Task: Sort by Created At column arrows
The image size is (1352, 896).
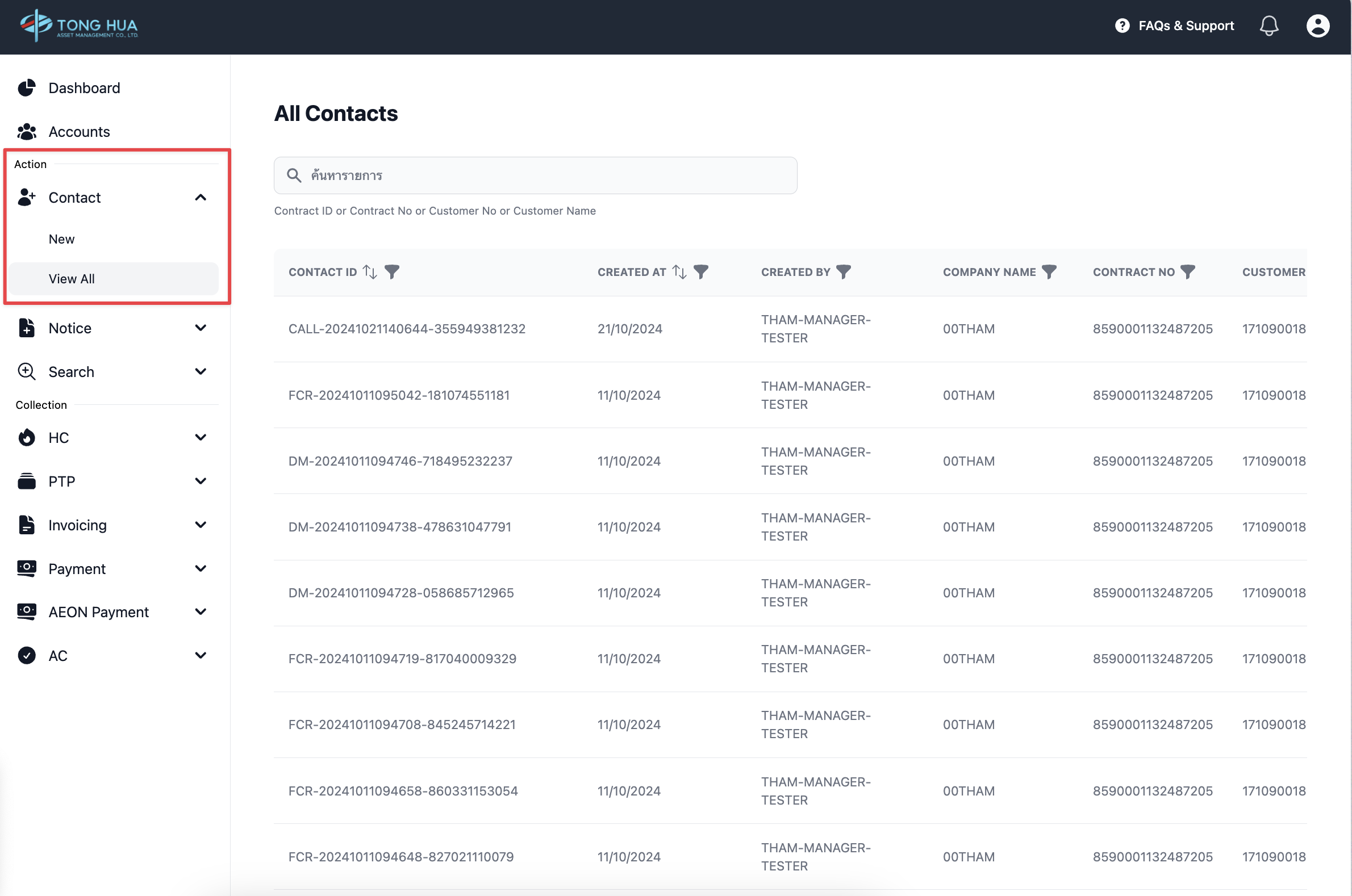Action: pos(679,272)
